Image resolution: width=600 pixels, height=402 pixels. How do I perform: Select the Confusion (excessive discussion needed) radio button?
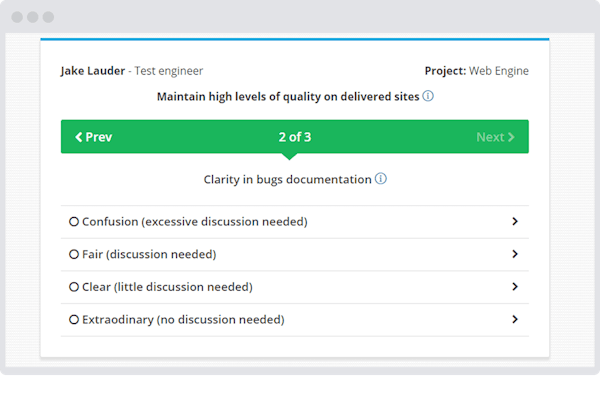coord(74,222)
